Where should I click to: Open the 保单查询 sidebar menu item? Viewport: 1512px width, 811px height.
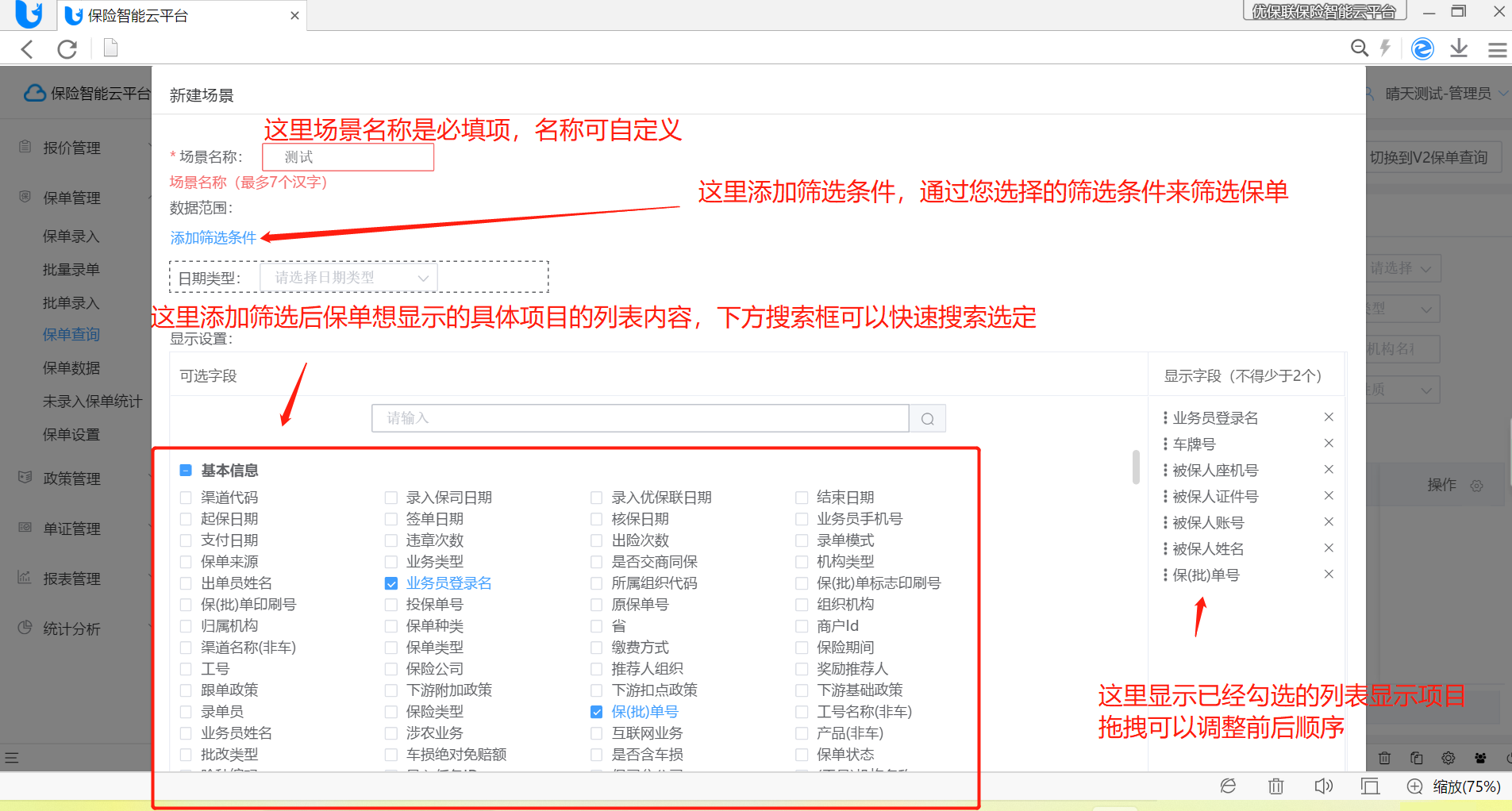(x=71, y=335)
